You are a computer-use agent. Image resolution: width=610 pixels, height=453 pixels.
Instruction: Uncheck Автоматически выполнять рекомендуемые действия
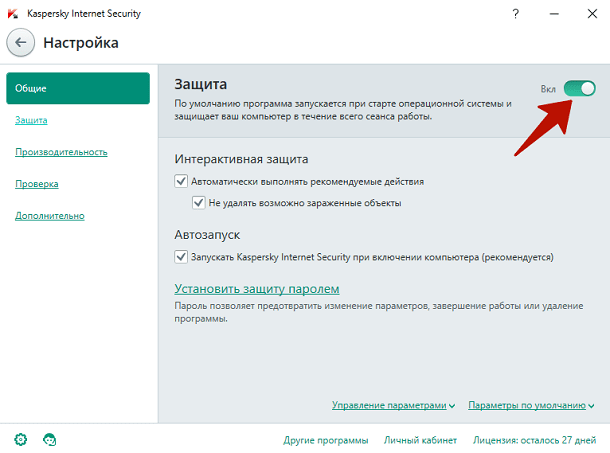[x=181, y=182]
